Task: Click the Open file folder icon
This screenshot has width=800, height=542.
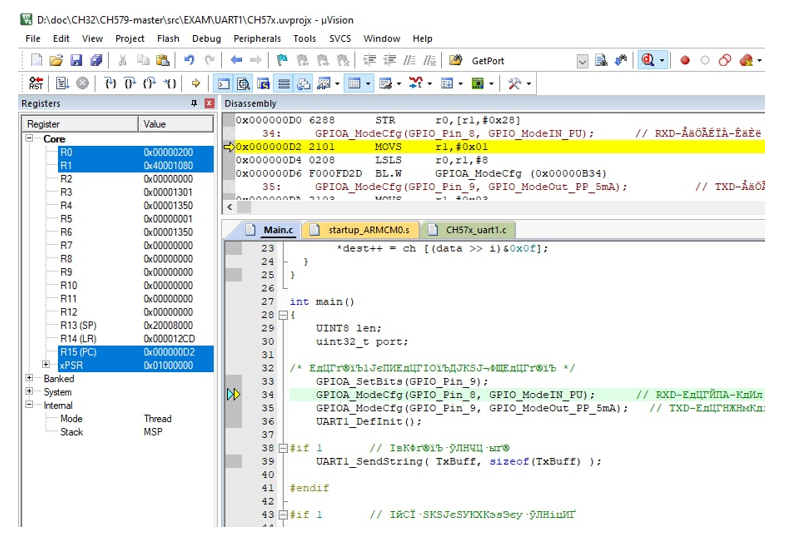Action: (x=56, y=61)
